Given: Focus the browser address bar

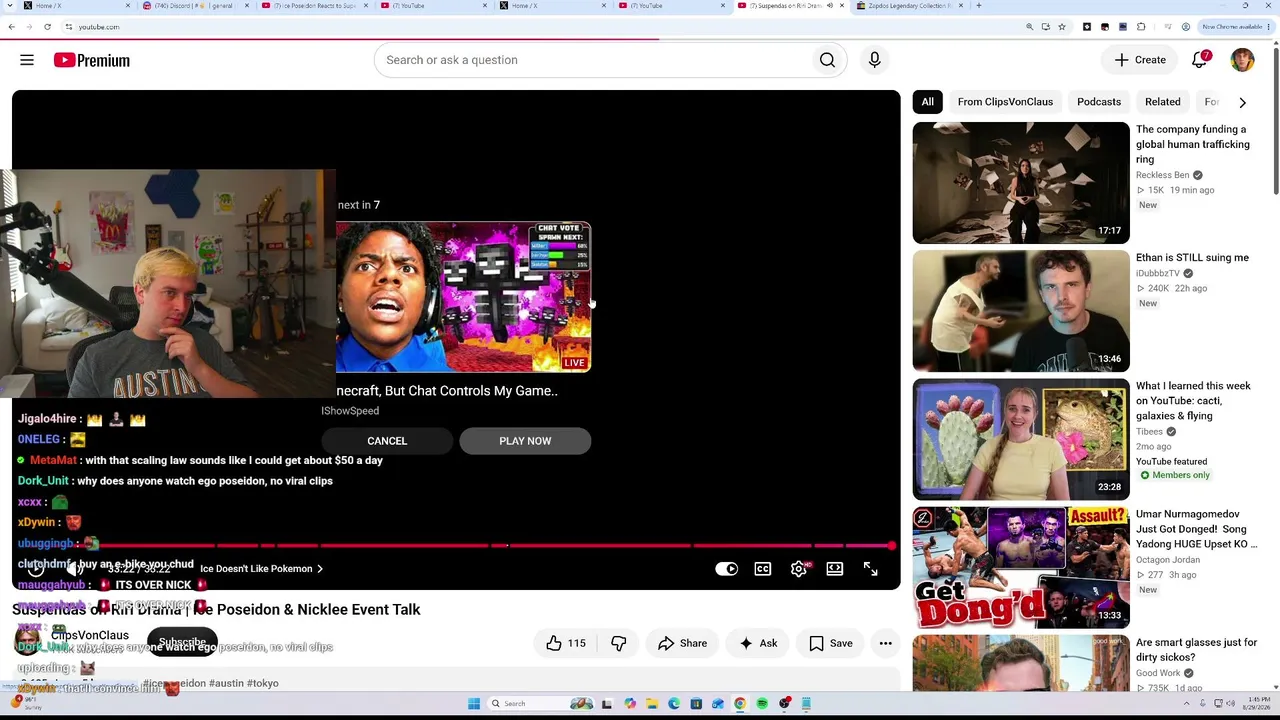Looking at the screenshot, I should point(540,27).
